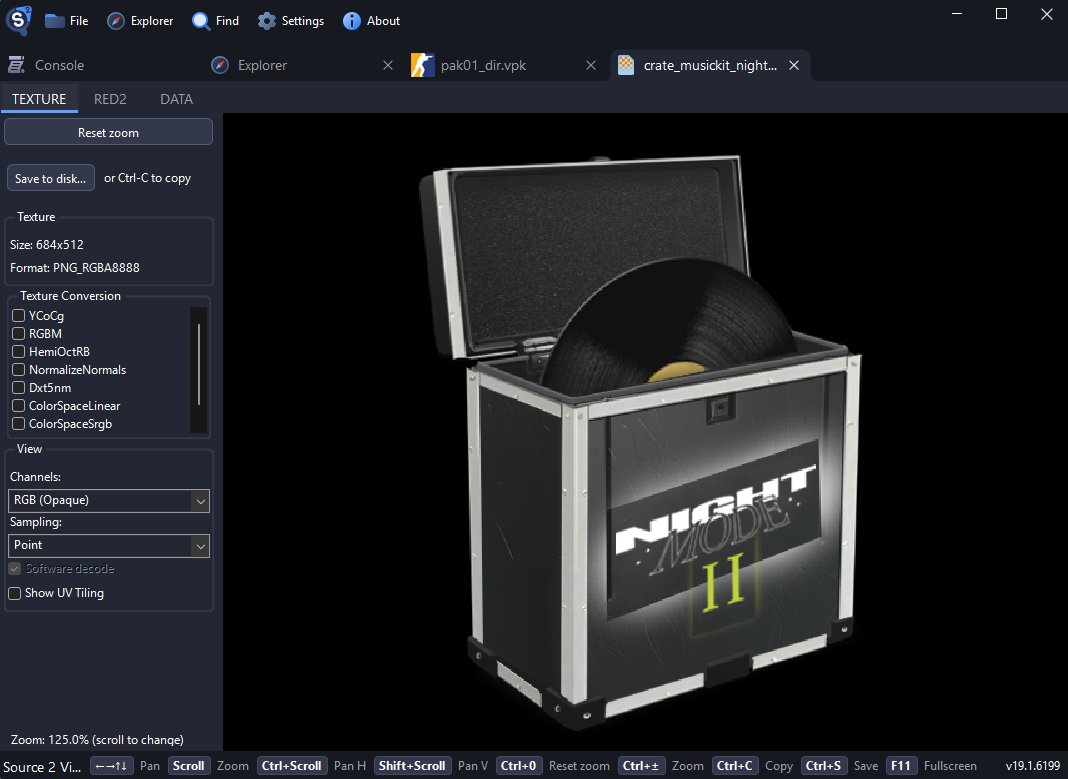Click the About info icon
Image resolution: width=1068 pixels, height=779 pixels.
pyautogui.click(x=351, y=21)
